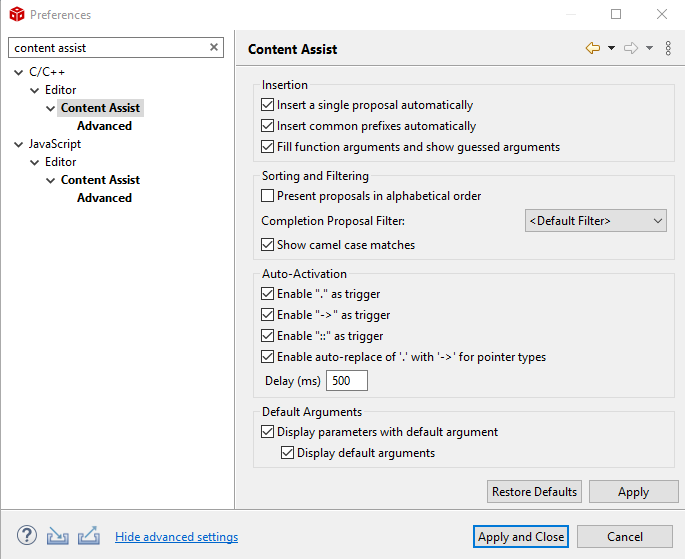Screen dimensions: 685x559
Task: Open the three-dot view menu icon
Action: point(669,48)
